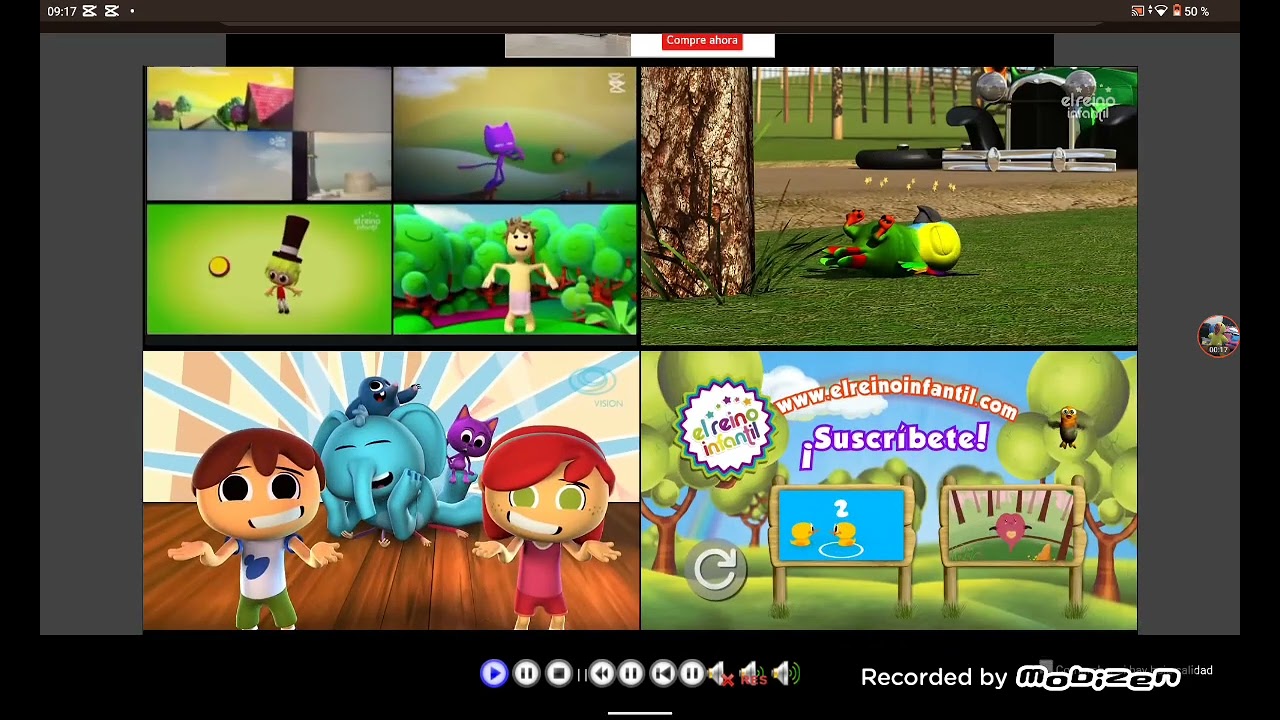This screenshot has width=1280, height=720.
Task: Click the mute speaker icon with red X
Action: point(720,675)
